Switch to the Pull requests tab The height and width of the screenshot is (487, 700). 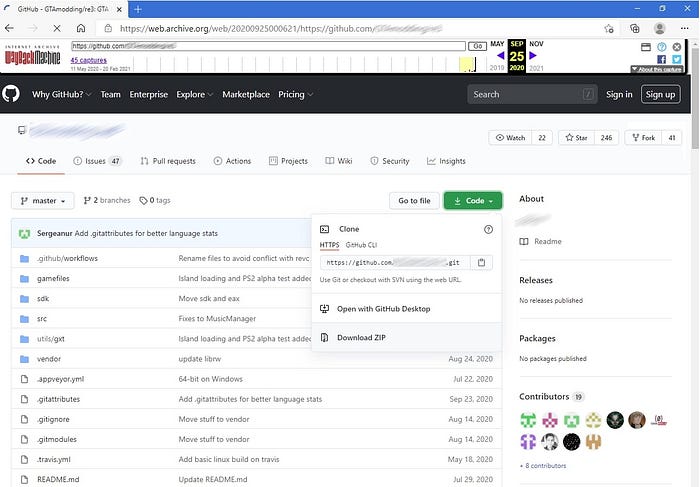pos(168,161)
